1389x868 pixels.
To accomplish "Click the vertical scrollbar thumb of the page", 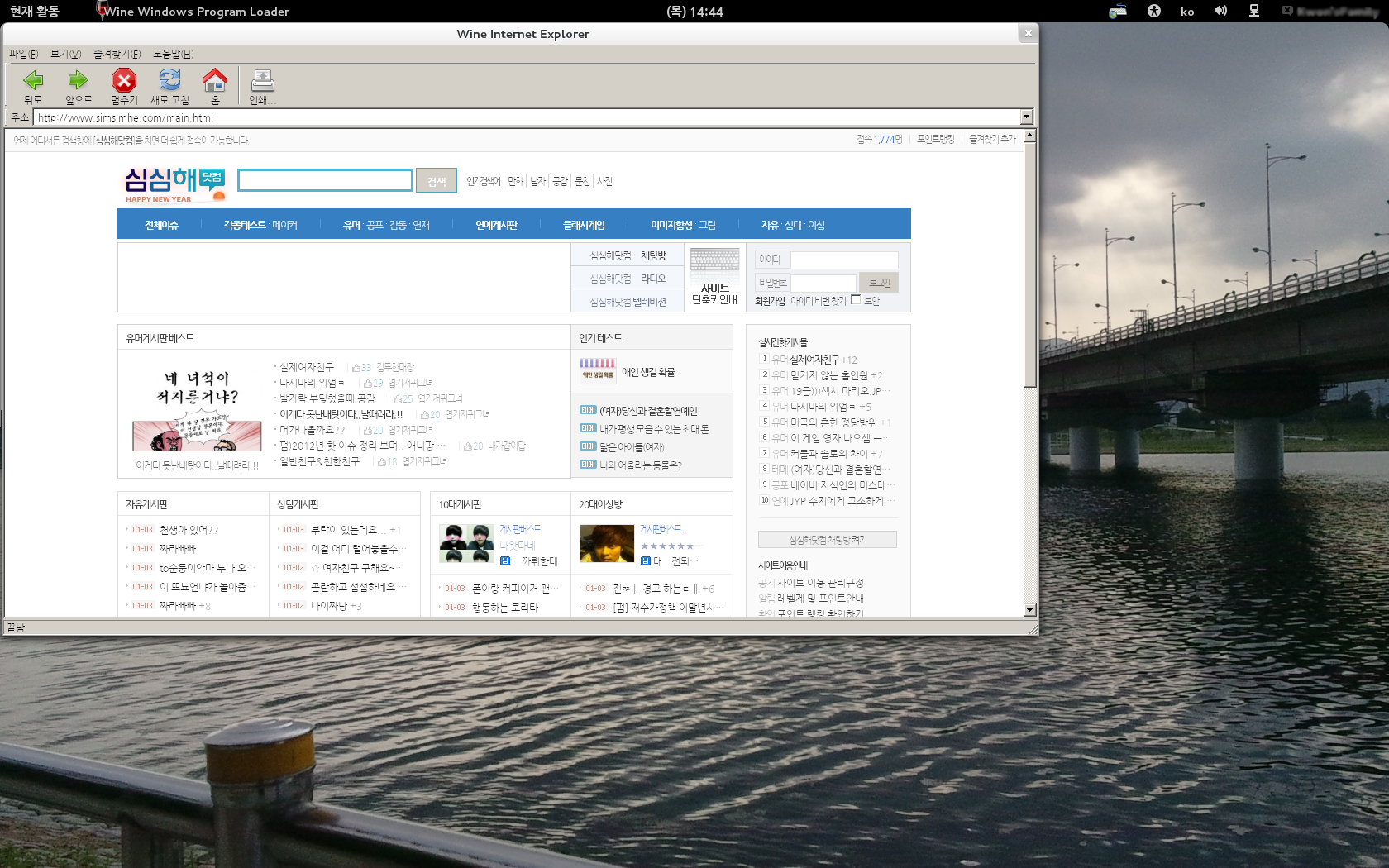I will [x=1029, y=265].
